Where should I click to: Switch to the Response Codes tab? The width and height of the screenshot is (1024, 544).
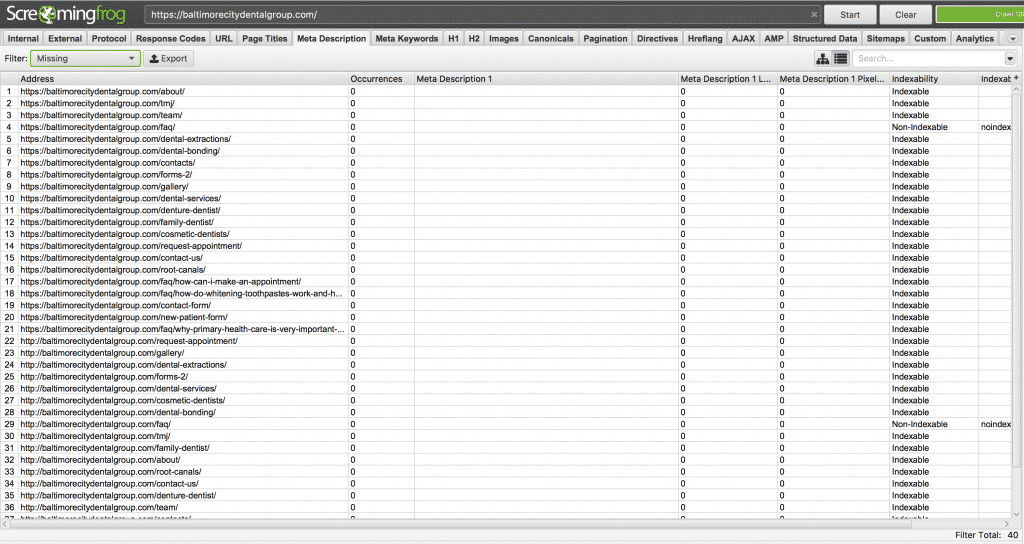171,39
